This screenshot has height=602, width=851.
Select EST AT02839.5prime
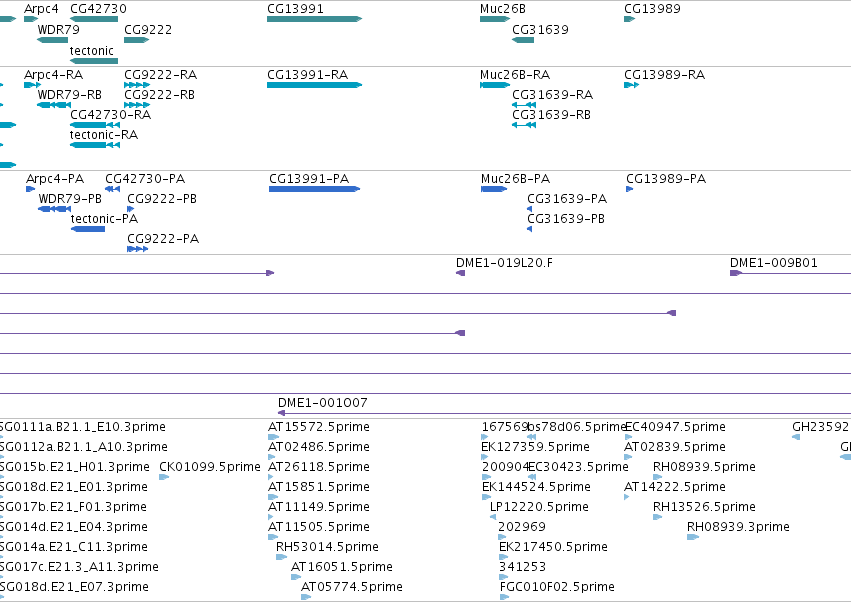click(x=675, y=447)
